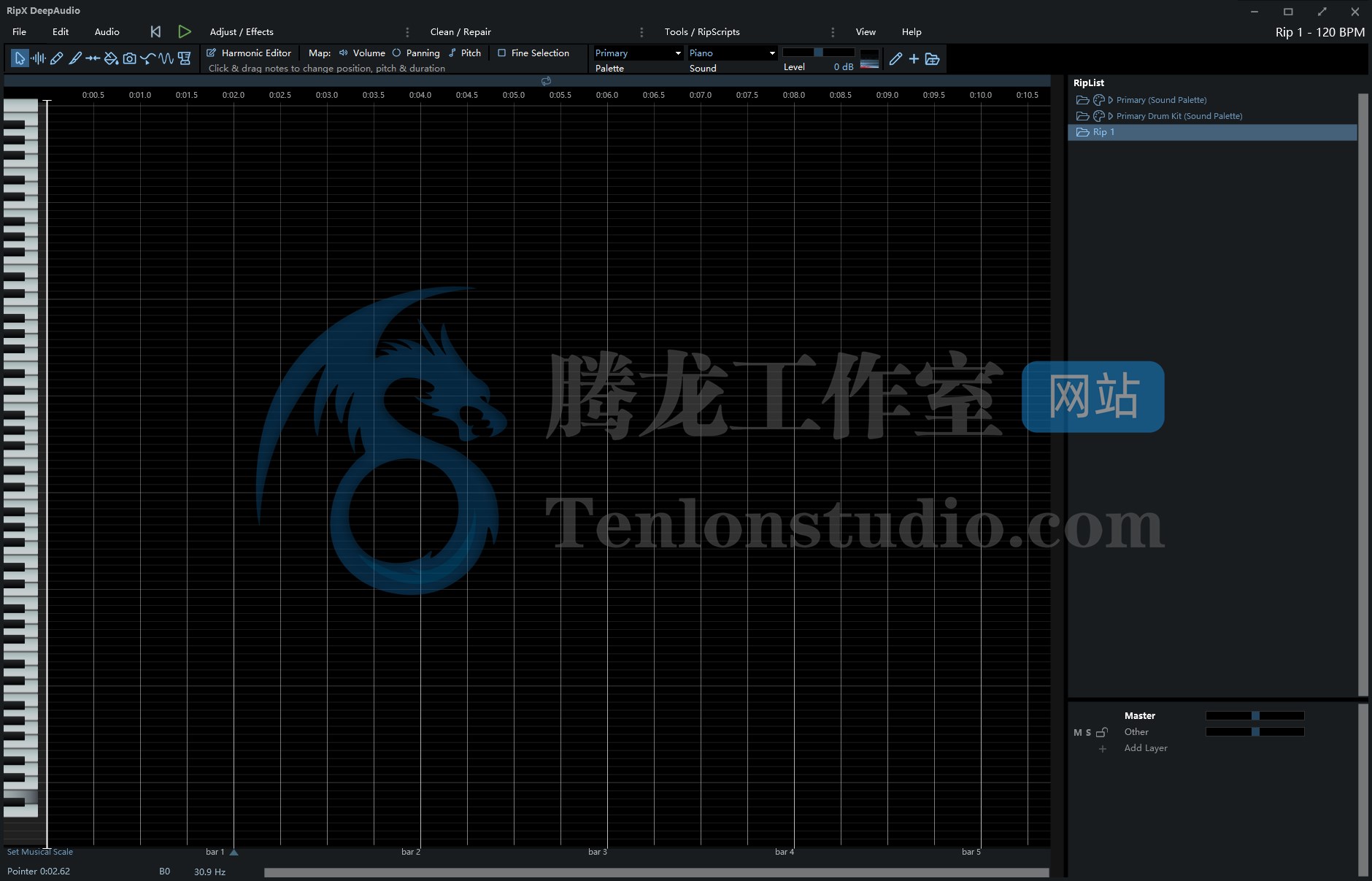
Task: Open the Adjust / Effects menu
Action: coord(242,31)
